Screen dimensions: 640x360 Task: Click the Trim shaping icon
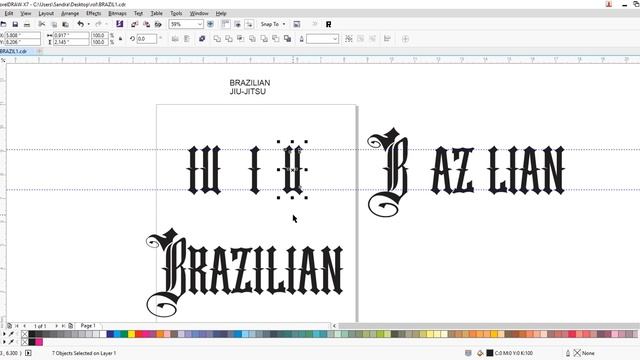(229, 39)
